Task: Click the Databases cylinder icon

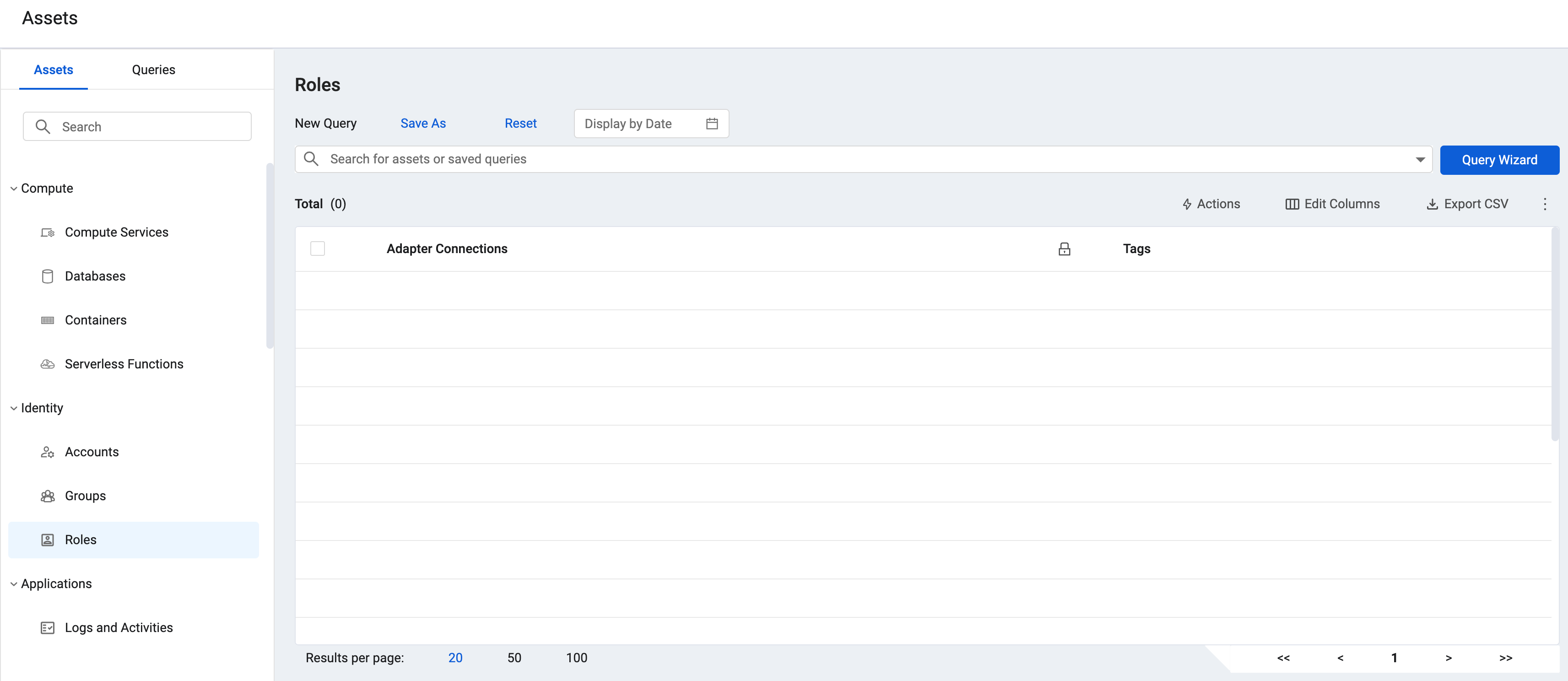Action: tap(48, 276)
